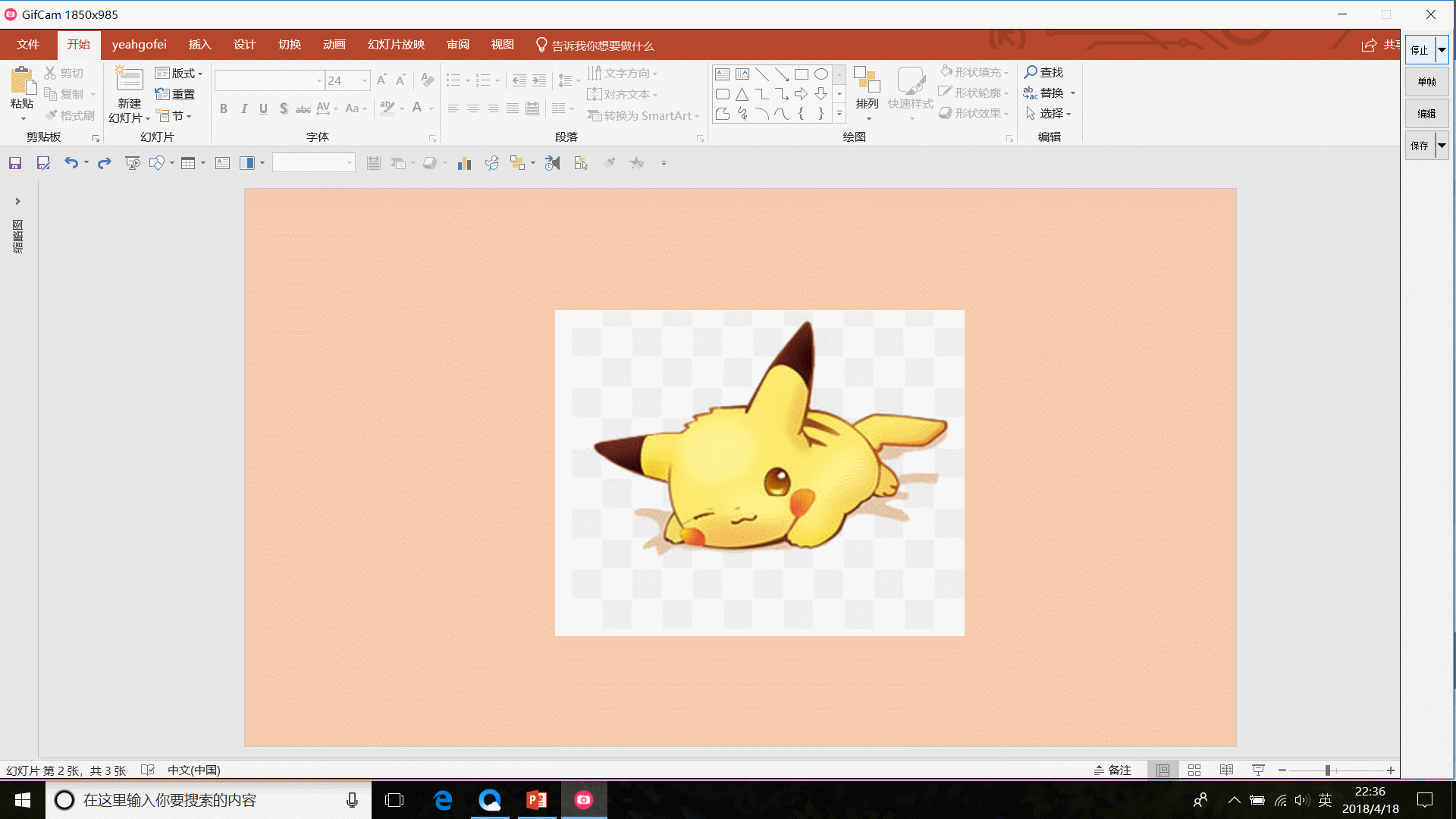Toggle reading view in status bar
1456x819 pixels.
(1226, 770)
